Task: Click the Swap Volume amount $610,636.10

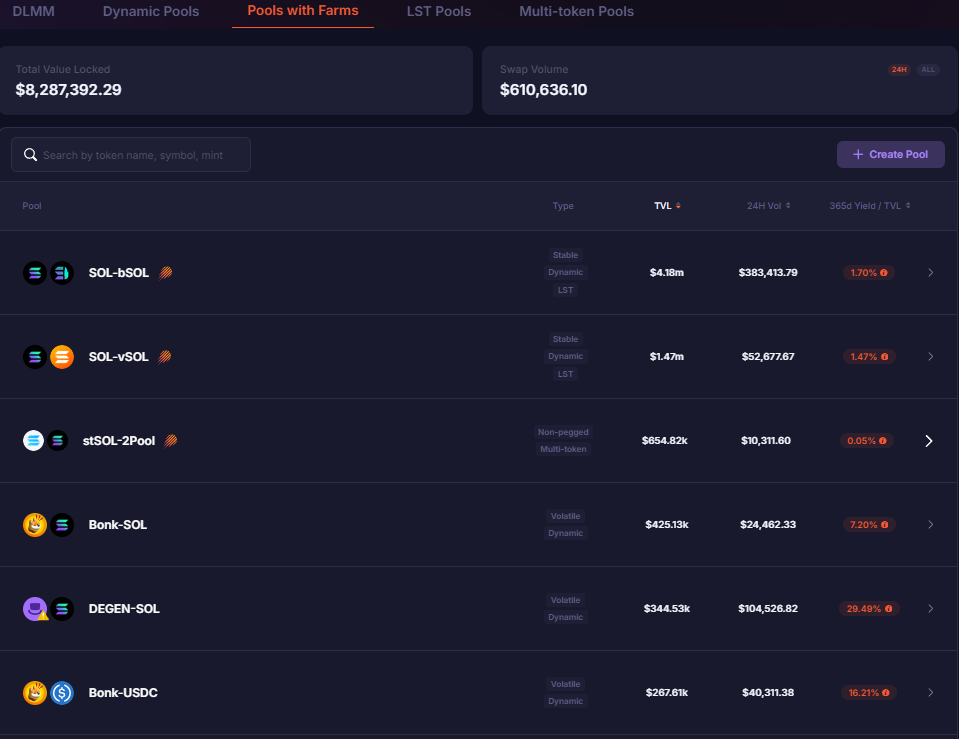Action: 543,90
